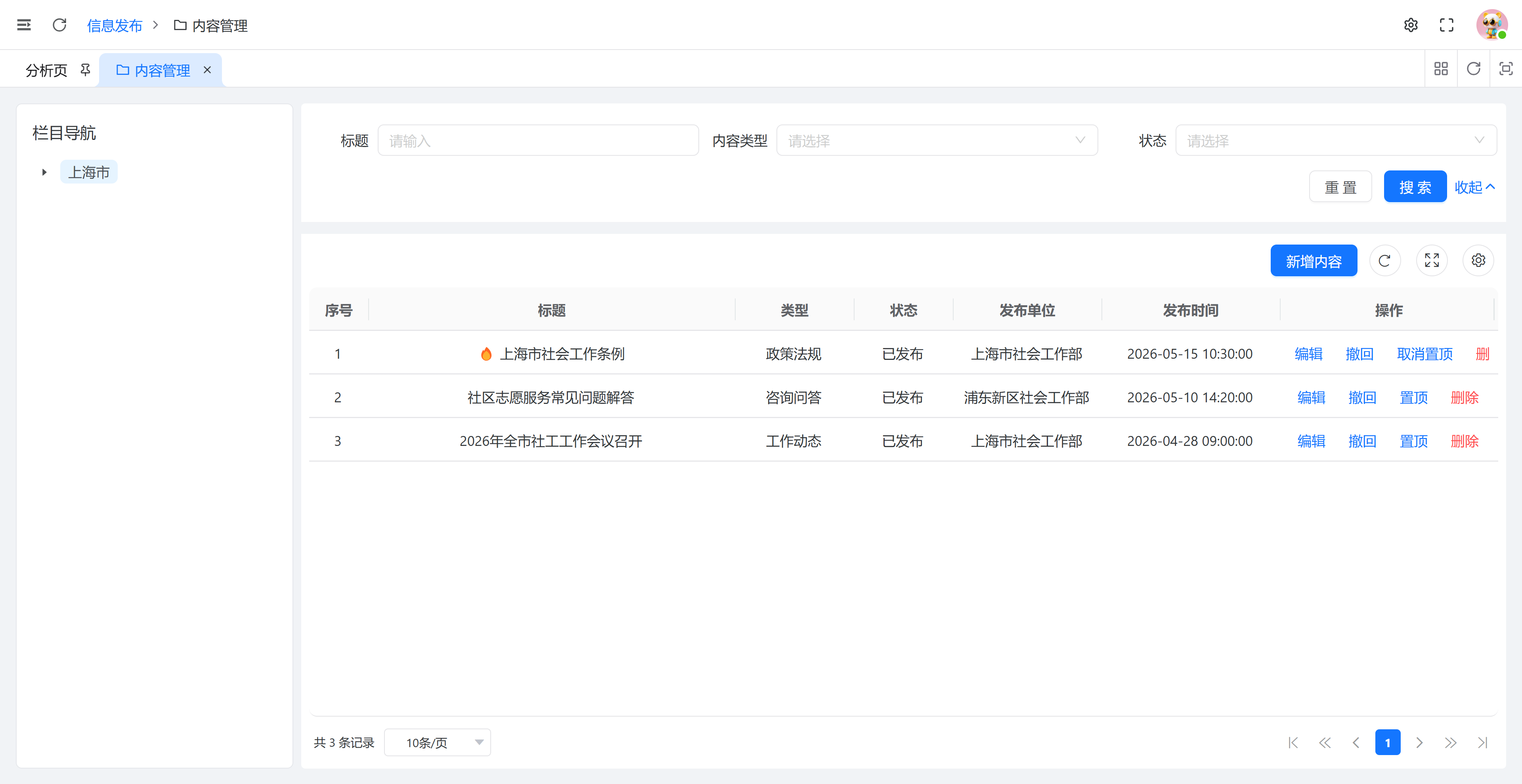Go to first page icon
This screenshot has width=1522, height=784.
point(1293,743)
